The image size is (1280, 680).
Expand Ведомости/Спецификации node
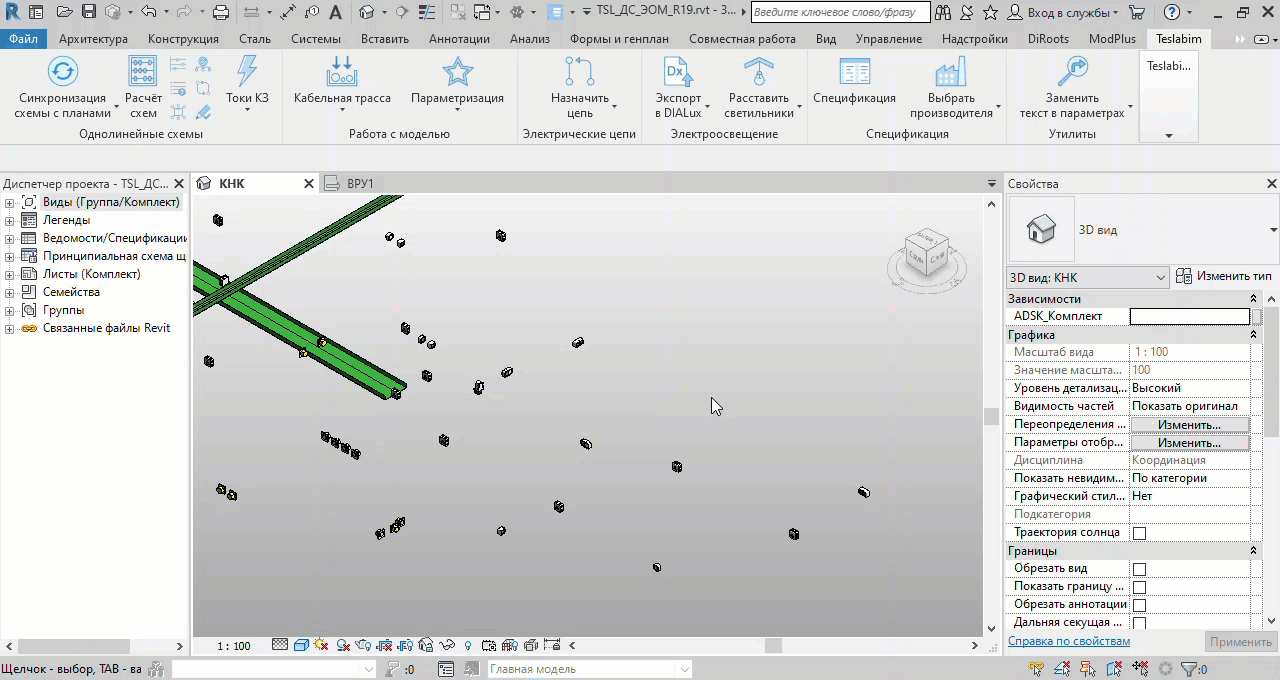tap(9, 238)
